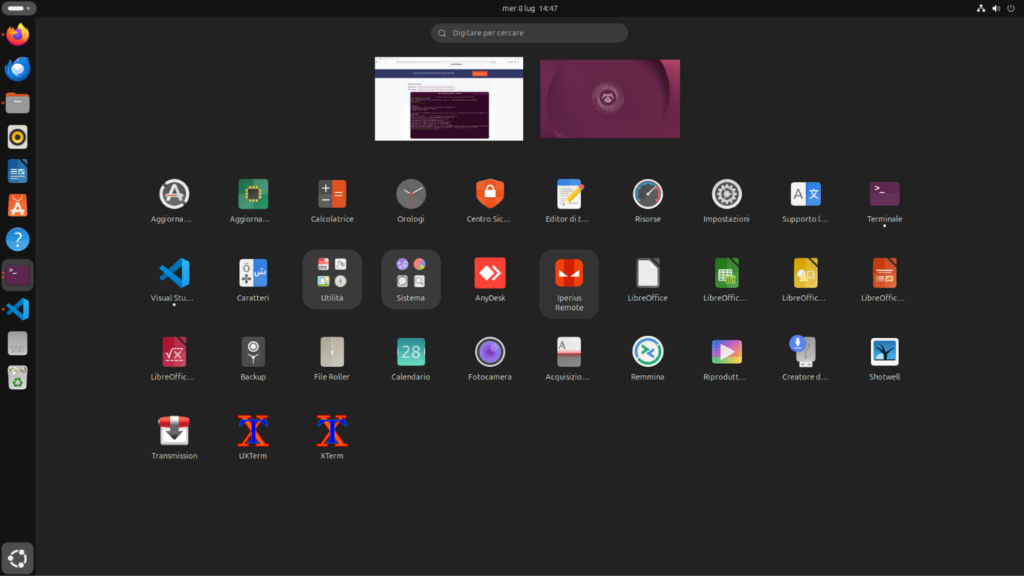Open yellow LibreOffice Draw app

pos(805,273)
